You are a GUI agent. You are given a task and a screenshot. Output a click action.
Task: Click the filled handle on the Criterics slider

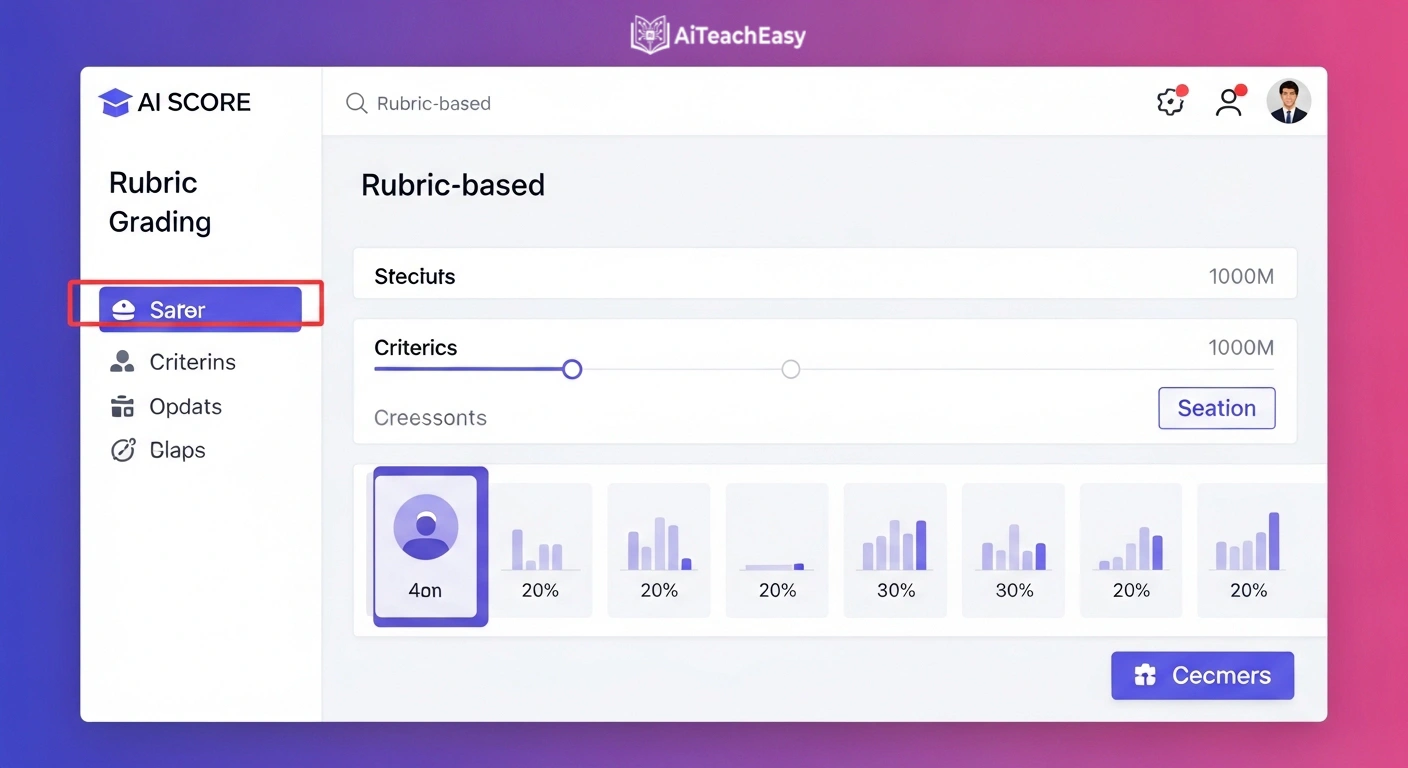click(572, 369)
